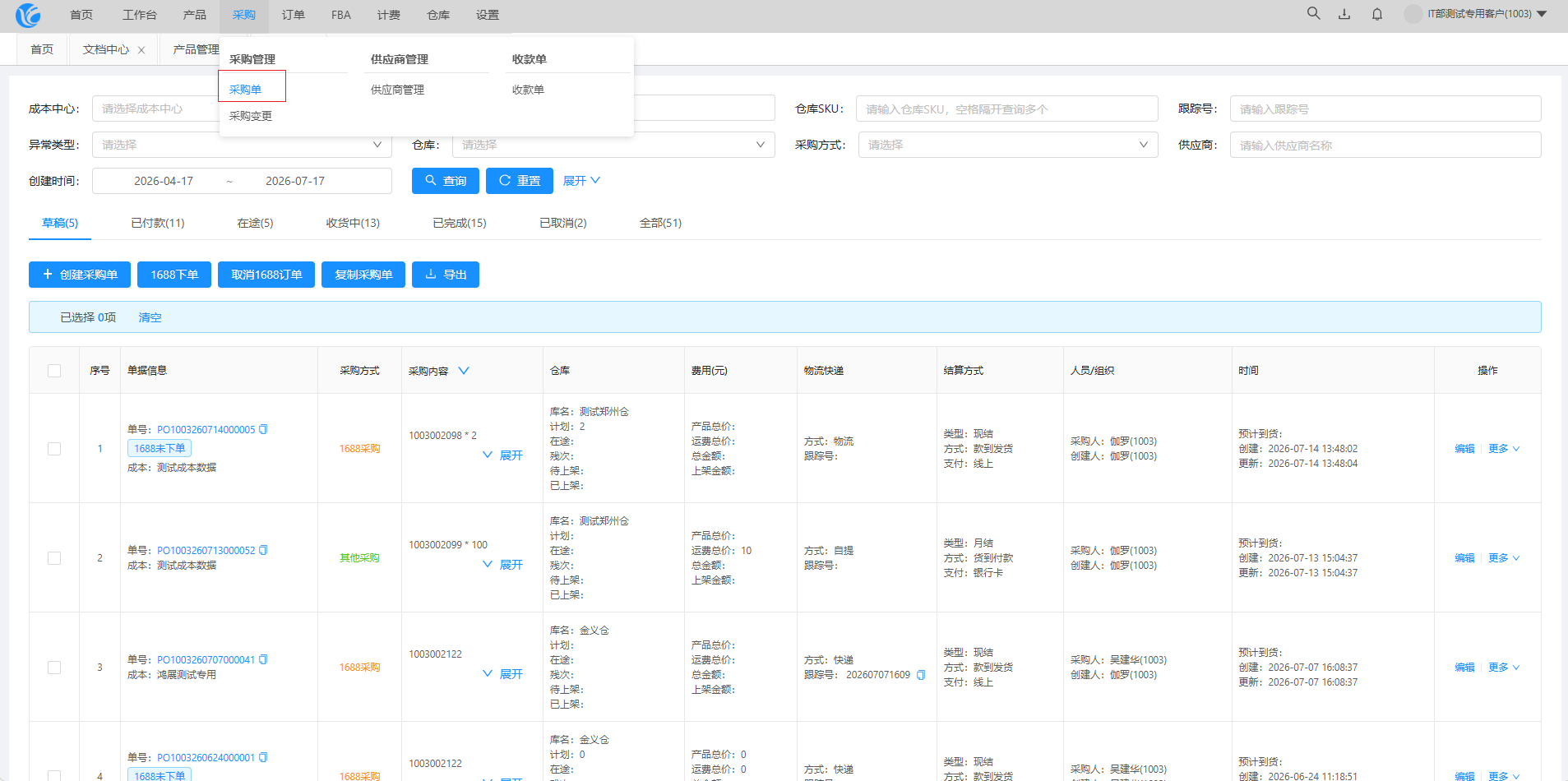1568x781 pixels.
Task: Toggle the select-all checkbox in table header
Action: pos(54,371)
